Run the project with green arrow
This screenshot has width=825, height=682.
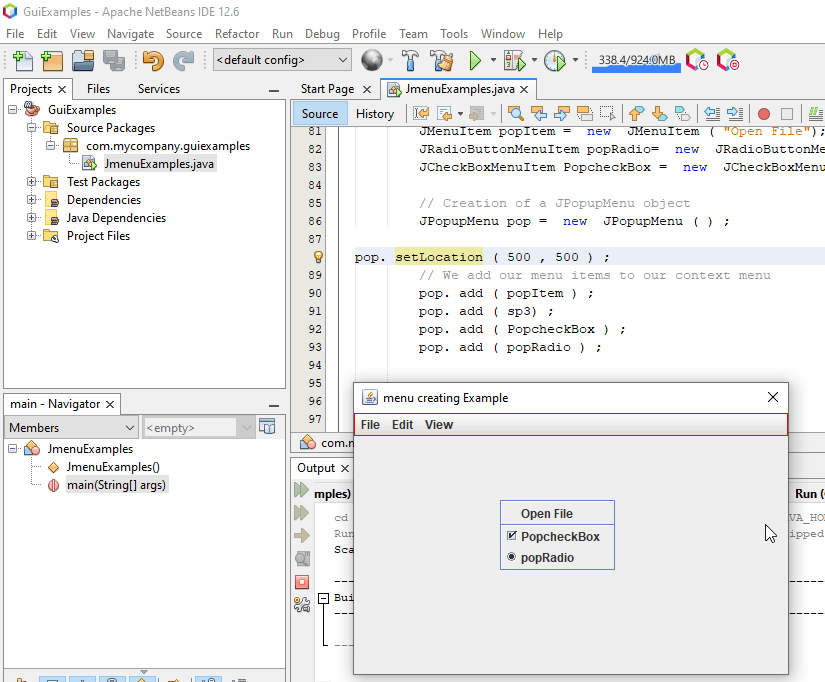(475, 61)
